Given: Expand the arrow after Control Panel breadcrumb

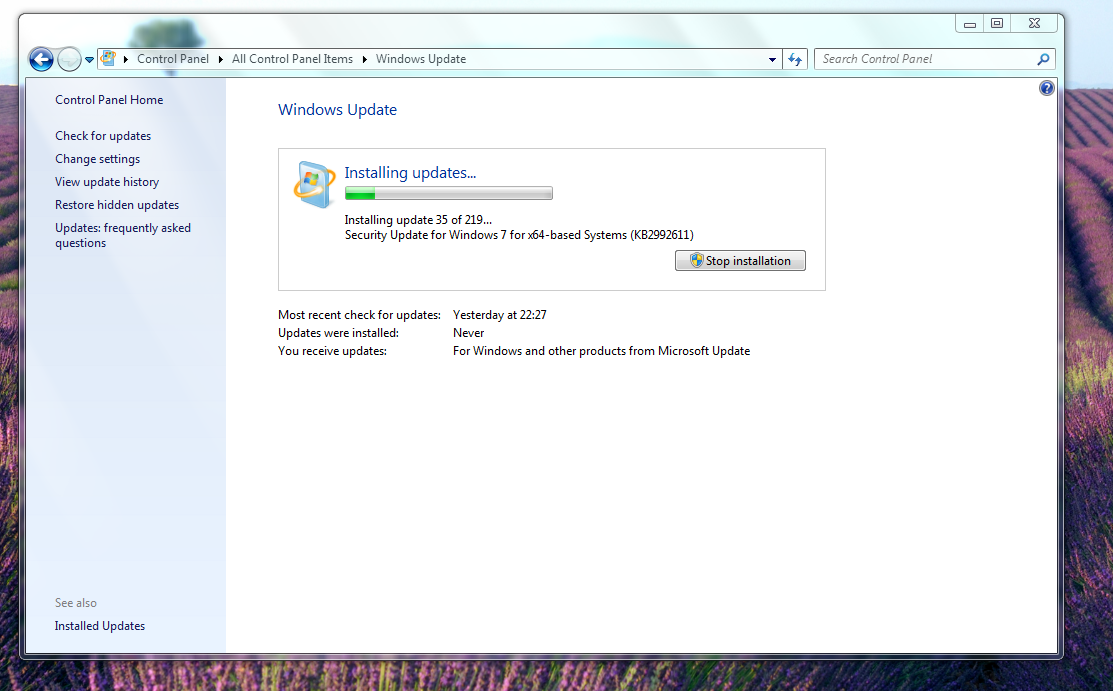Looking at the screenshot, I should point(220,59).
